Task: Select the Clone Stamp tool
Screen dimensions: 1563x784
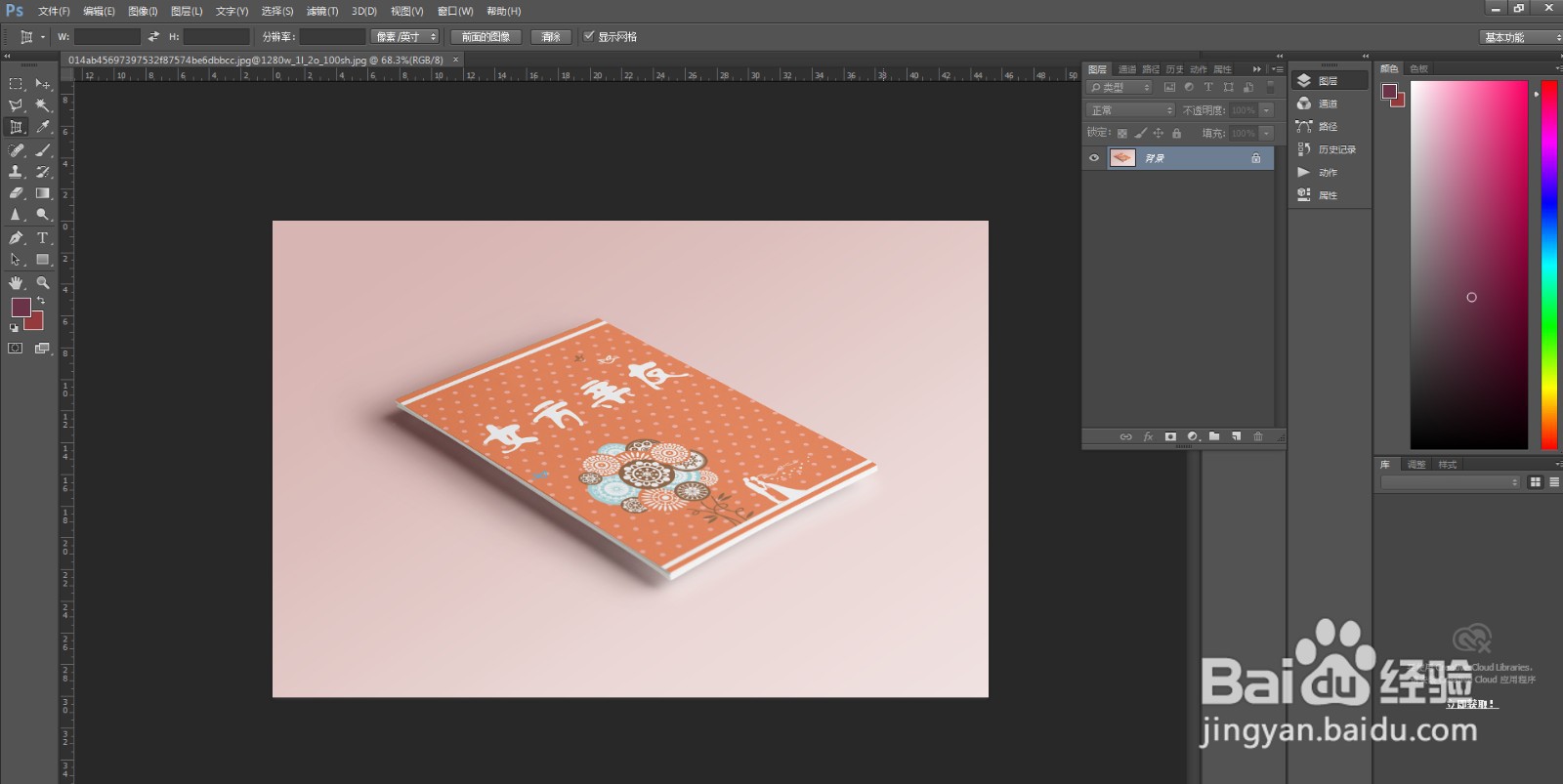Action: pyautogui.click(x=16, y=172)
